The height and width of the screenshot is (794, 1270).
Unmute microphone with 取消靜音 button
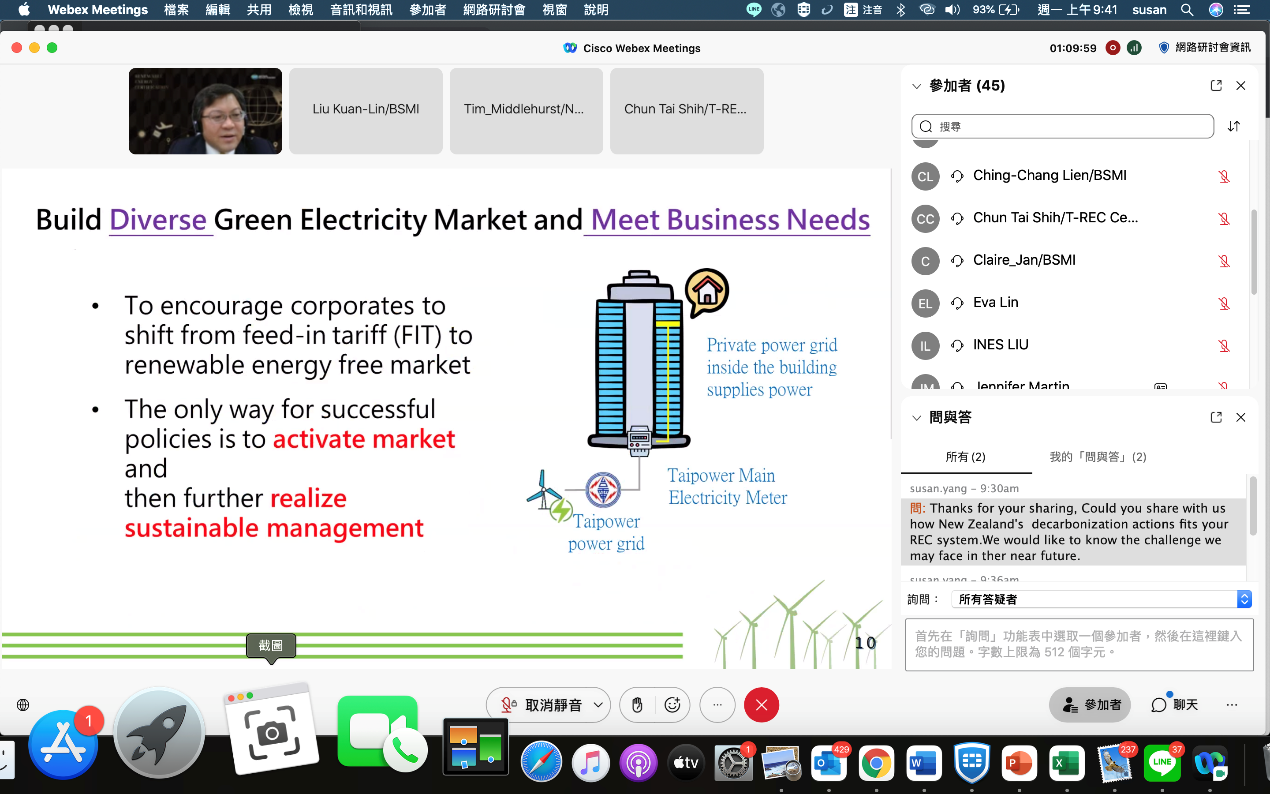(x=541, y=705)
